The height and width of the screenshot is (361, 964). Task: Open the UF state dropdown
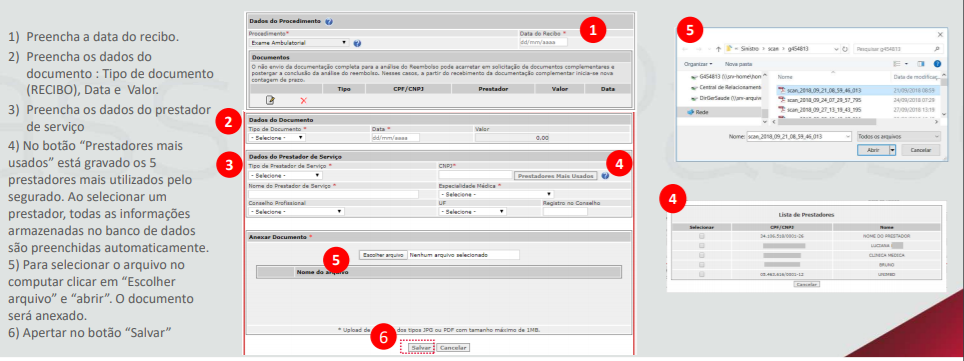[x=472, y=211]
